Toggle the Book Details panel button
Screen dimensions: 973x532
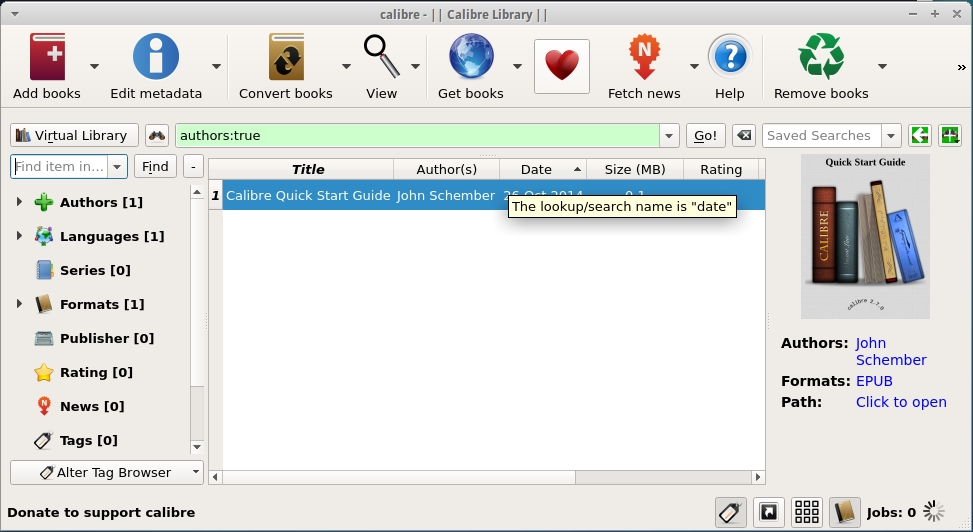pos(845,512)
